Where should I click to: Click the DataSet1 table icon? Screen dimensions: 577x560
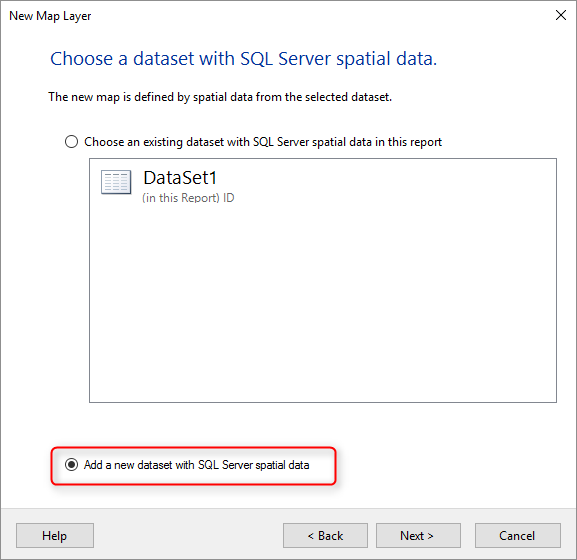pyautogui.click(x=116, y=182)
